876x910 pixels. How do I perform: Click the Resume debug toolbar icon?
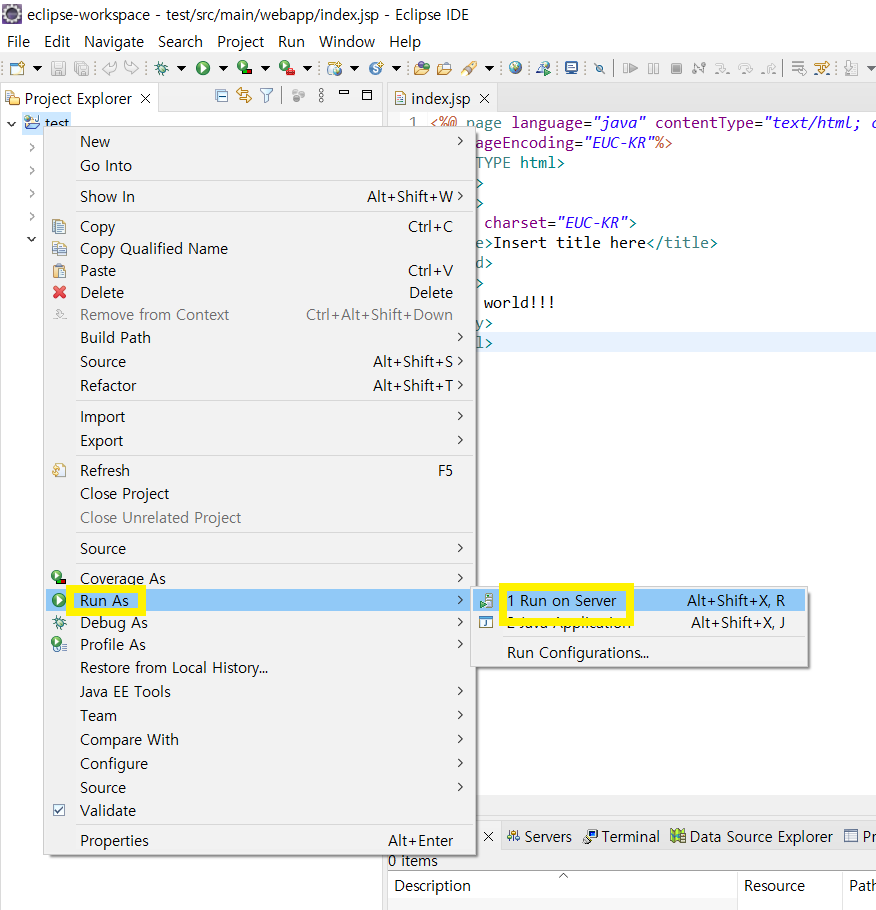point(630,68)
